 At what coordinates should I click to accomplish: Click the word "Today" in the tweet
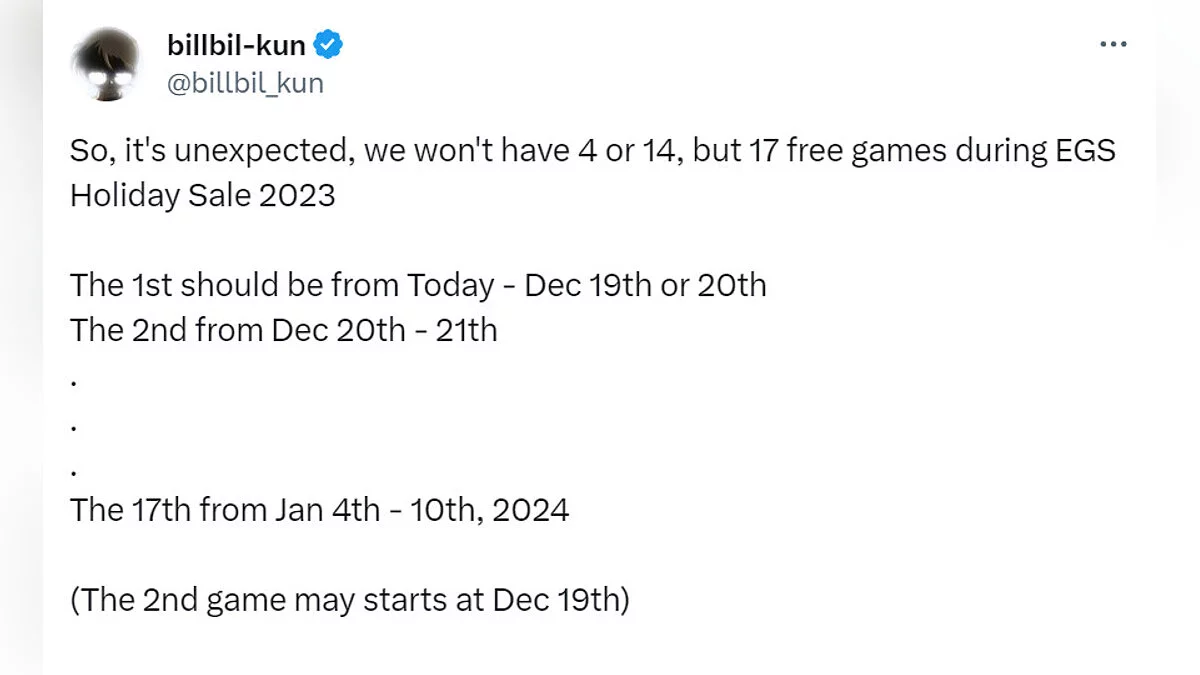coord(450,285)
